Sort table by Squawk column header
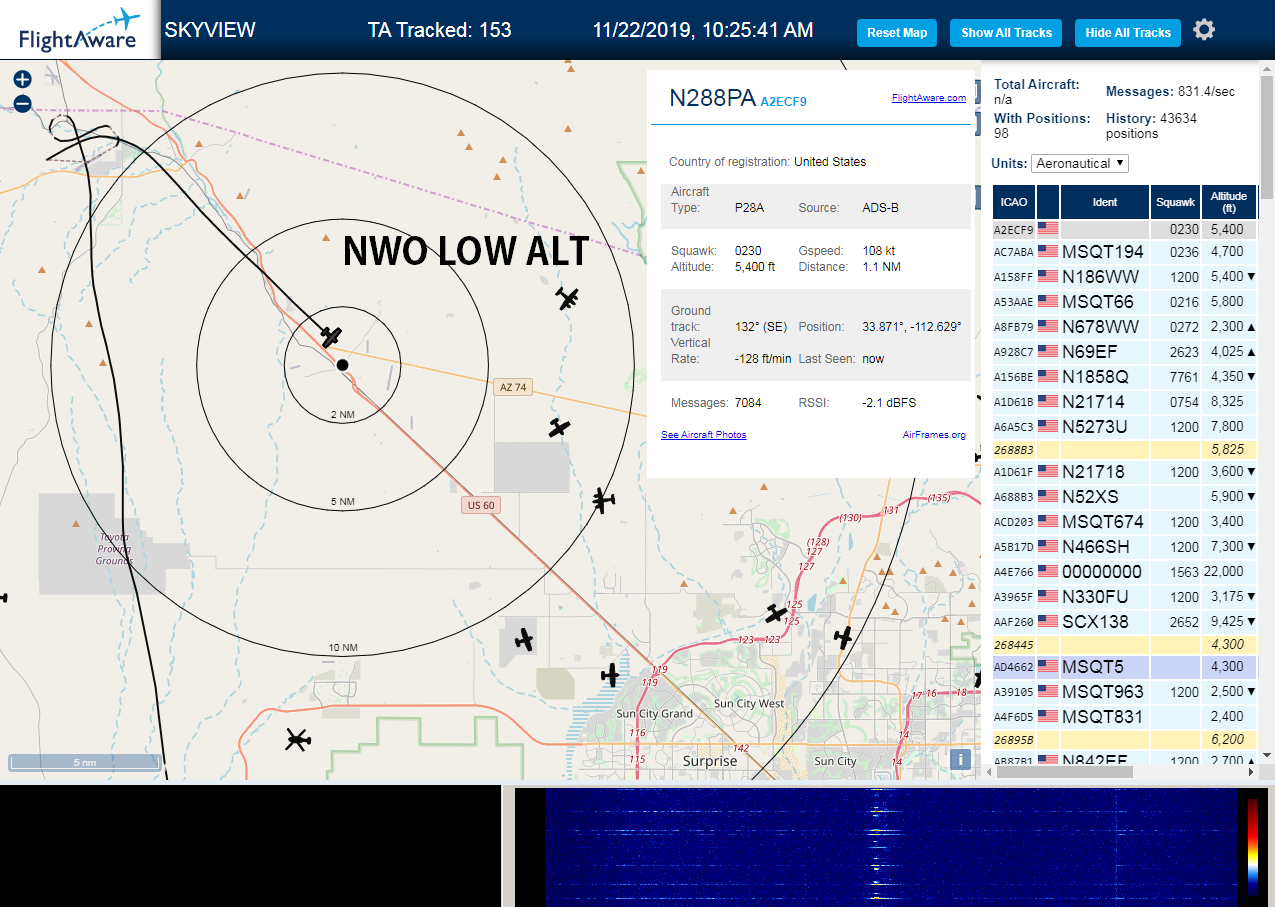The image size is (1275, 907). coord(1175,202)
